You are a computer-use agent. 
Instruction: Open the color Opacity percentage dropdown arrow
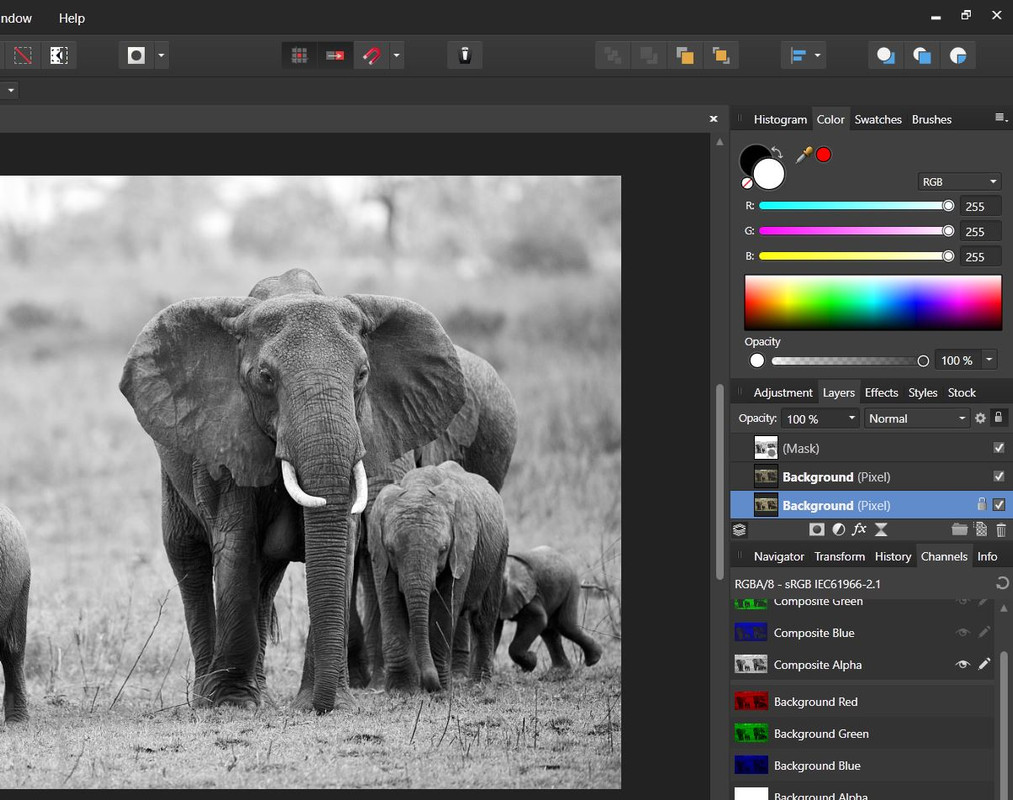[x=989, y=359]
